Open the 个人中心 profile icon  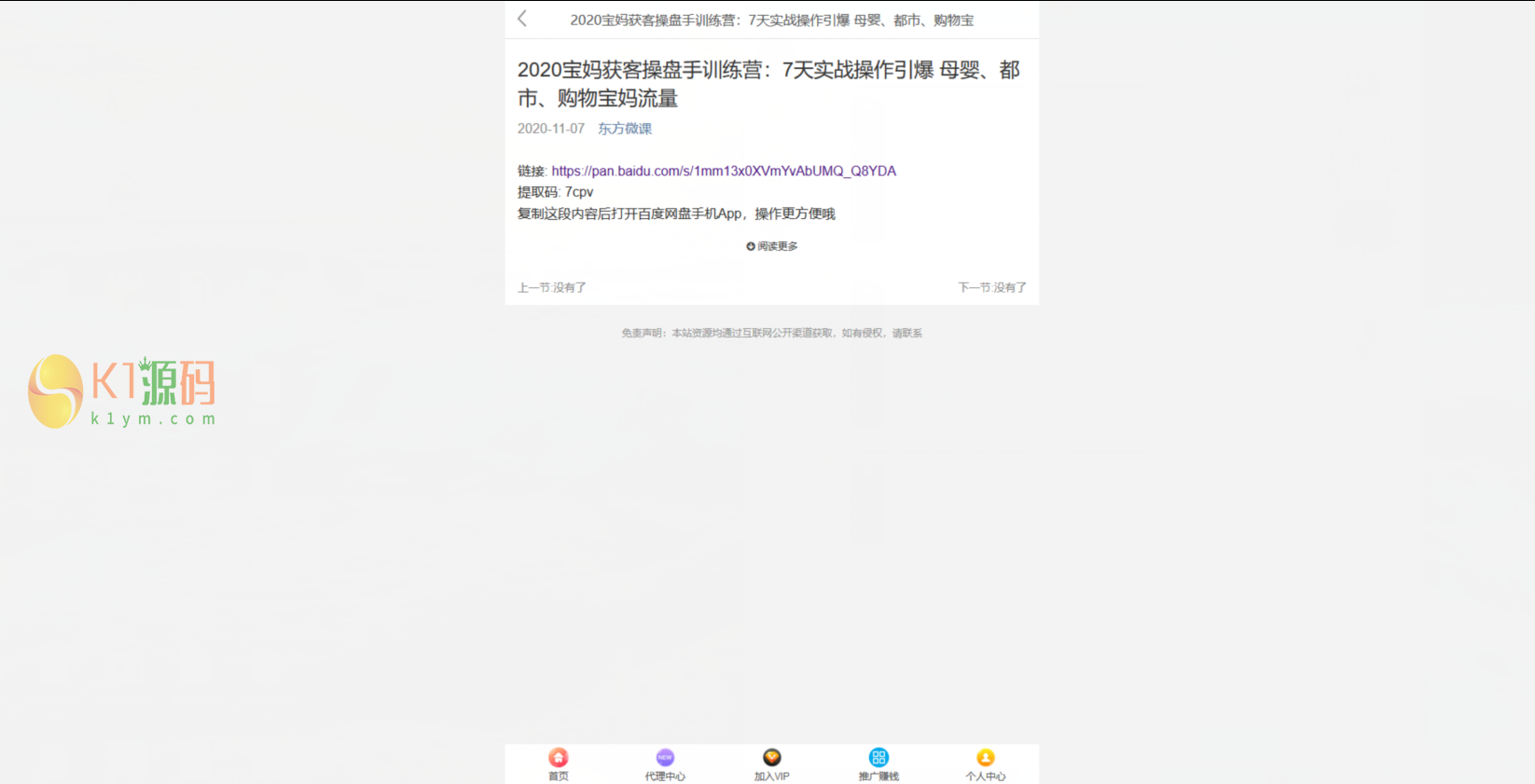pyautogui.click(x=986, y=757)
